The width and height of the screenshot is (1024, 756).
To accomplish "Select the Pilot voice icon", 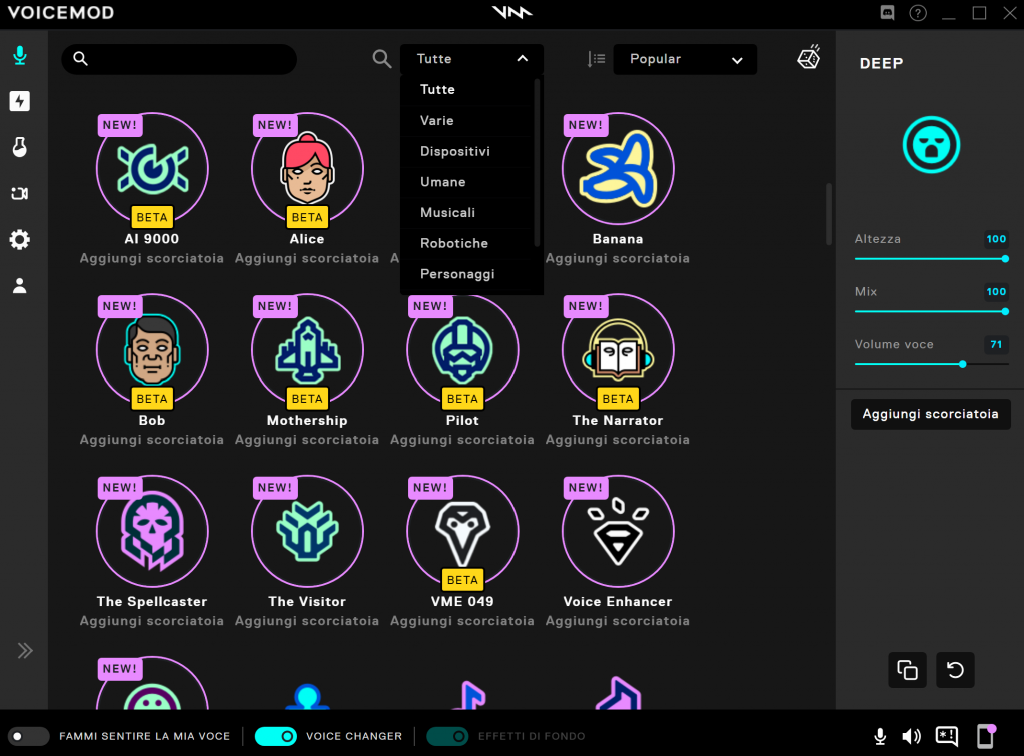I will [462, 351].
